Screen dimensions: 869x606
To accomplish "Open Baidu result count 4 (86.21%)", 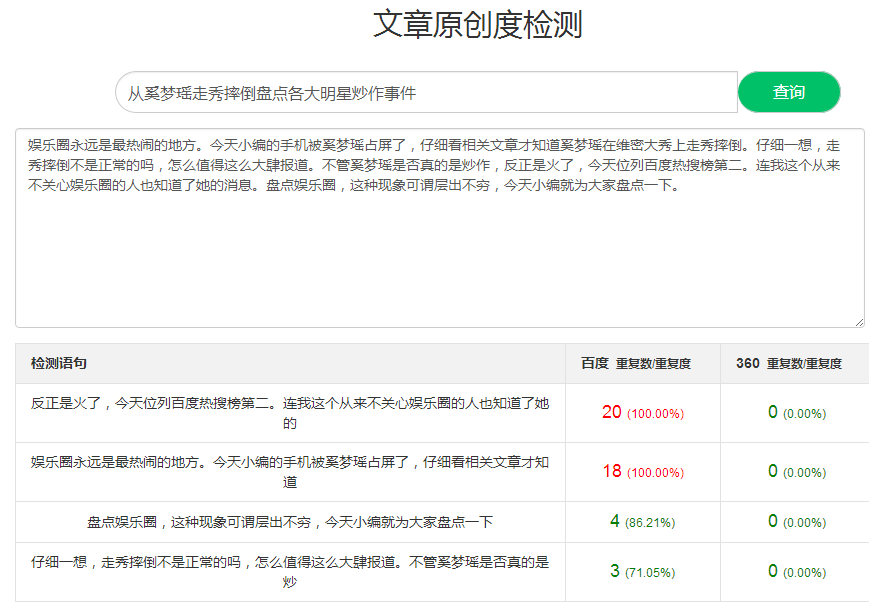I will [x=614, y=521].
